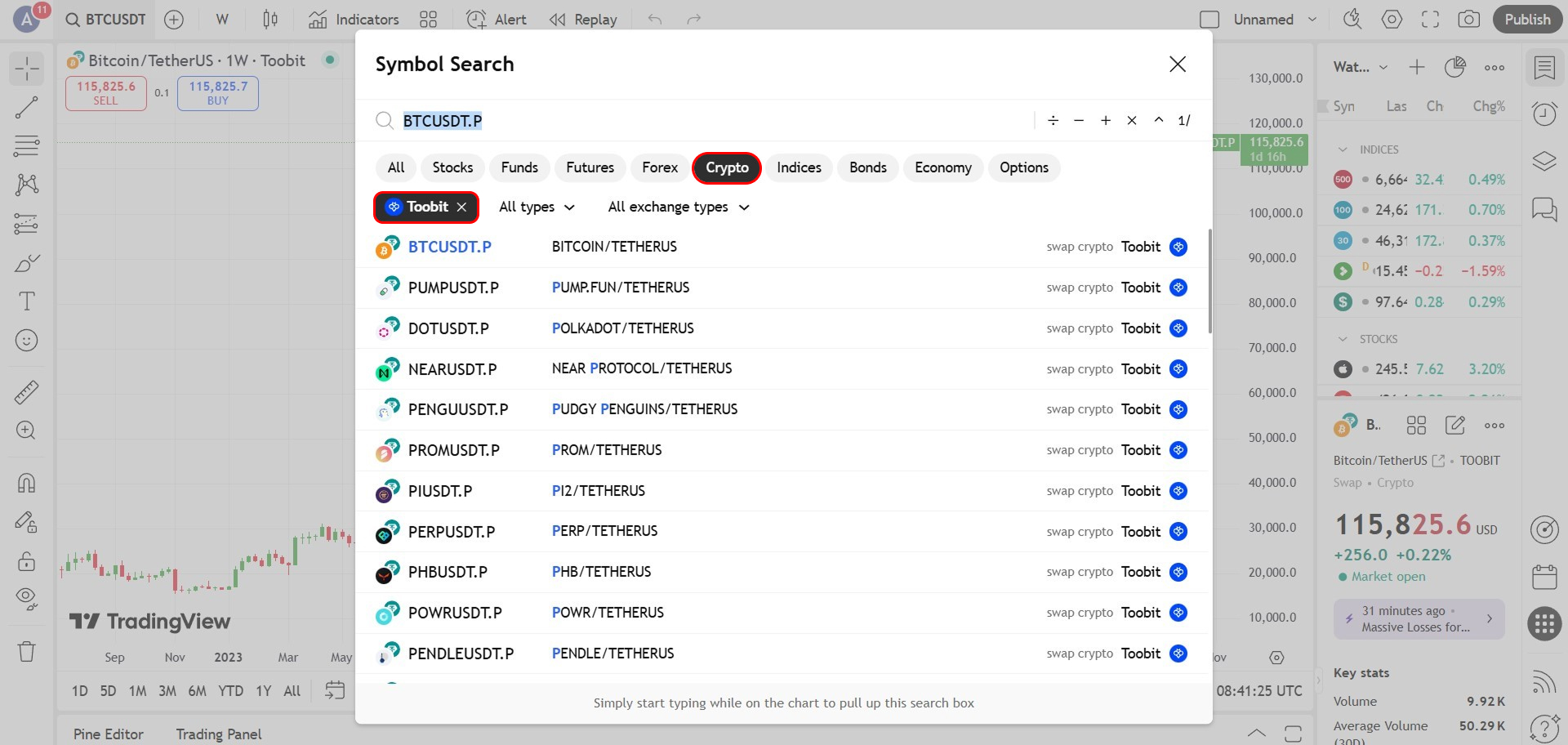Open the forecasting and measurement tools
1568x745 pixels.
click(x=27, y=224)
